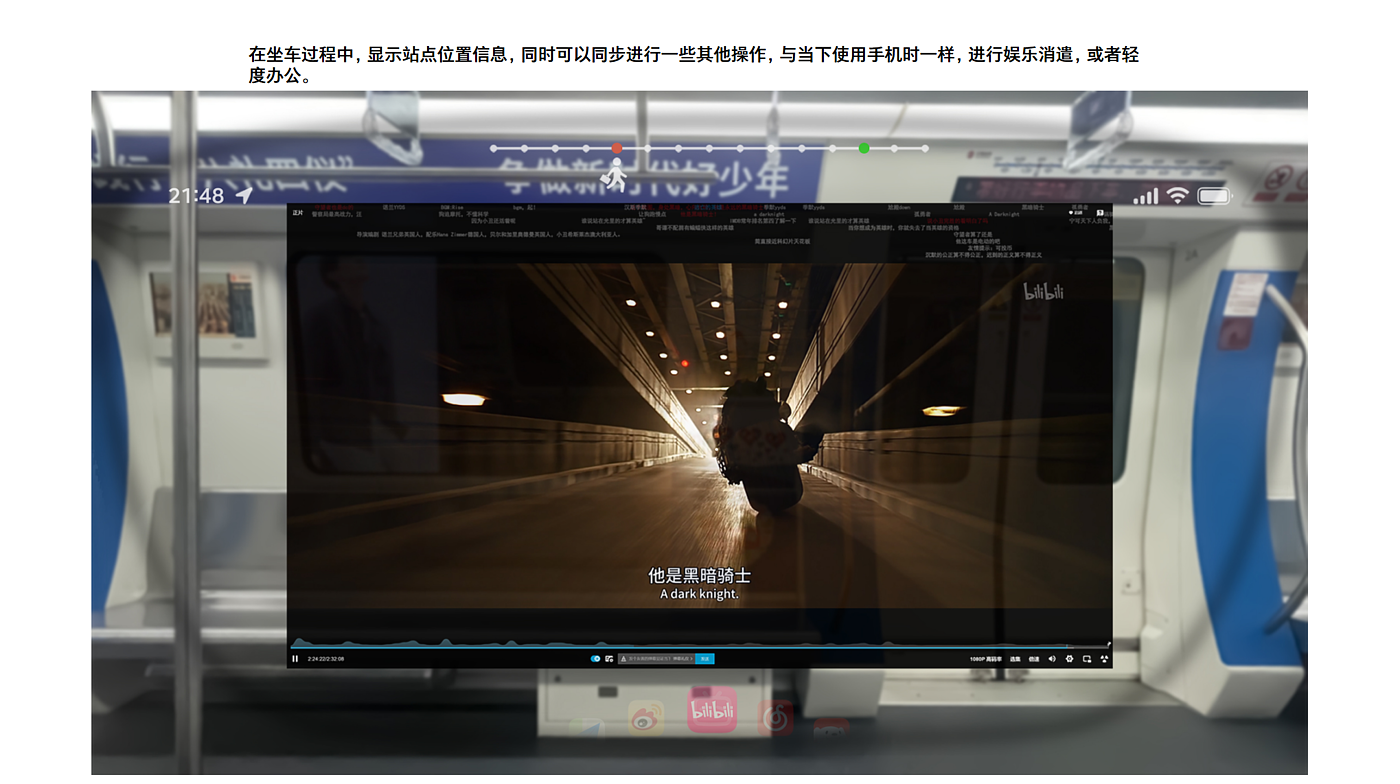Click the walking passenger icon
The height and width of the screenshot is (784, 1400).
[x=615, y=176]
